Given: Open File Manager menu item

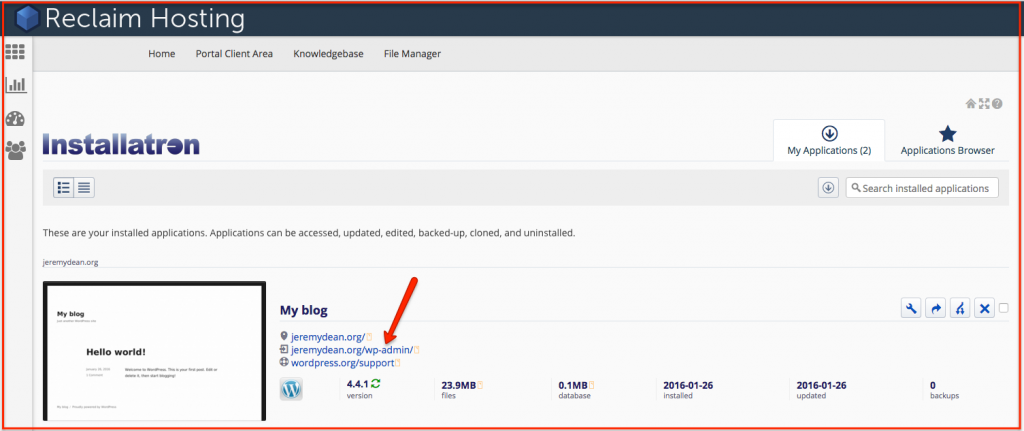Looking at the screenshot, I should coord(412,54).
